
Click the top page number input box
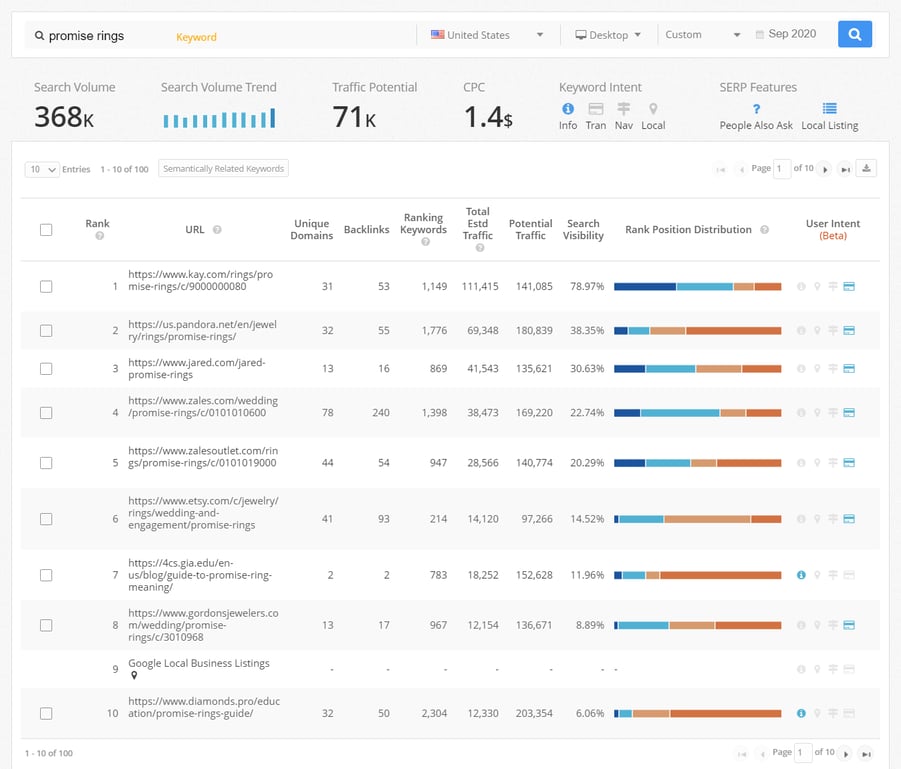(782, 169)
